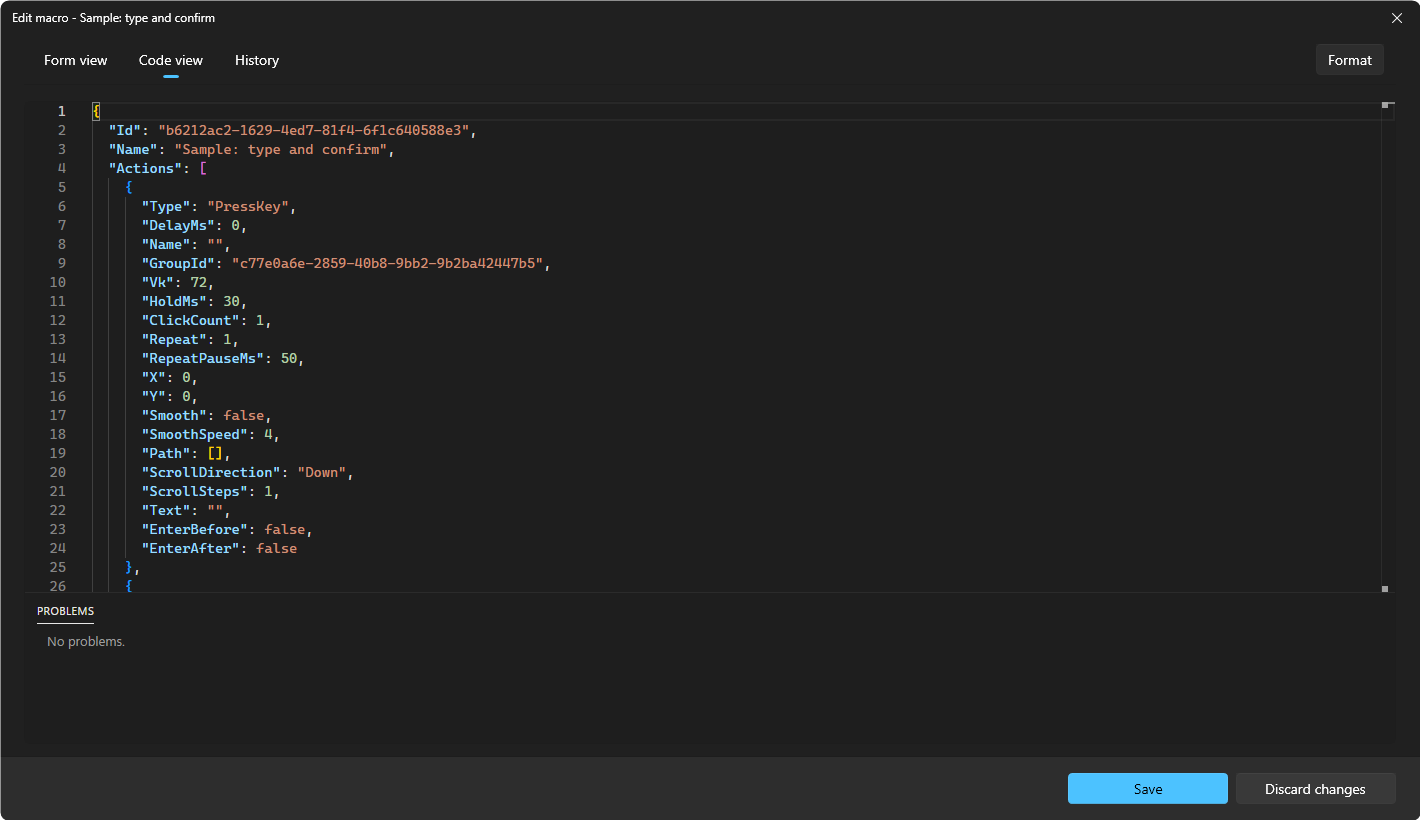Click the "X" coordinate key
The width and height of the screenshot is (1420, 820).
coord(153,377)
